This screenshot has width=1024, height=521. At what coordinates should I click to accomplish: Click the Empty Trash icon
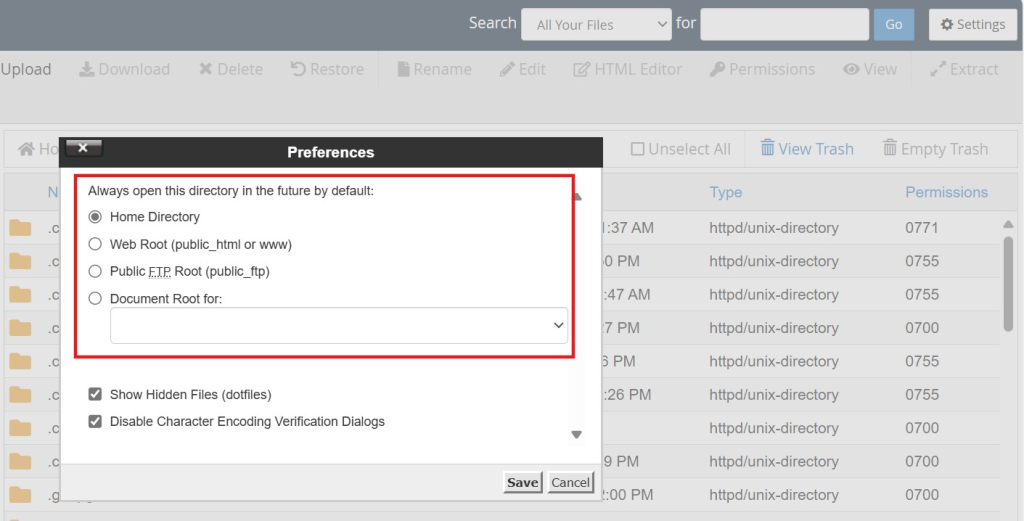click(x=890, y=149)
